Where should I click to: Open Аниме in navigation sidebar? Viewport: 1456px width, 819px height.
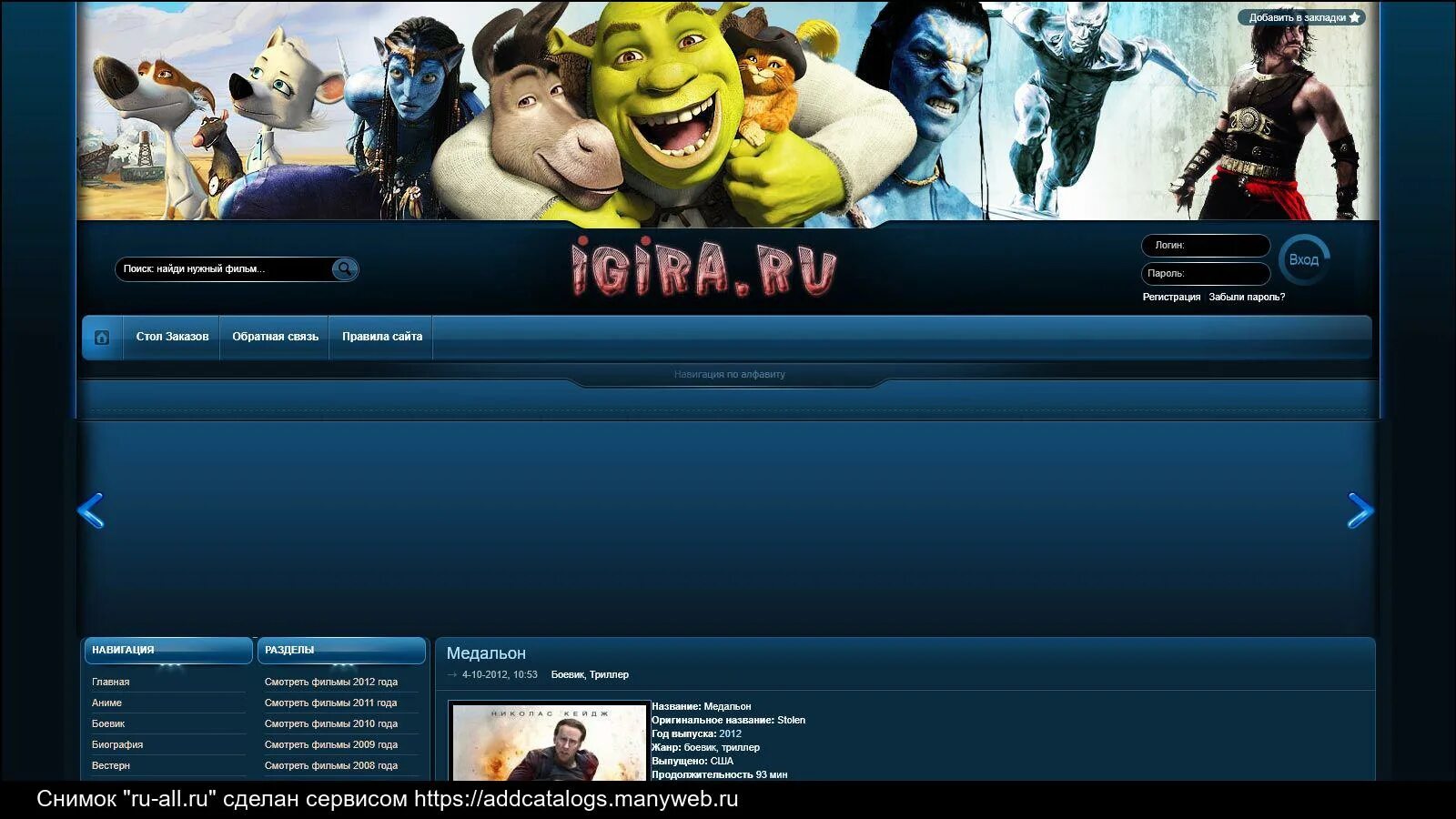(x=106, y=703)
